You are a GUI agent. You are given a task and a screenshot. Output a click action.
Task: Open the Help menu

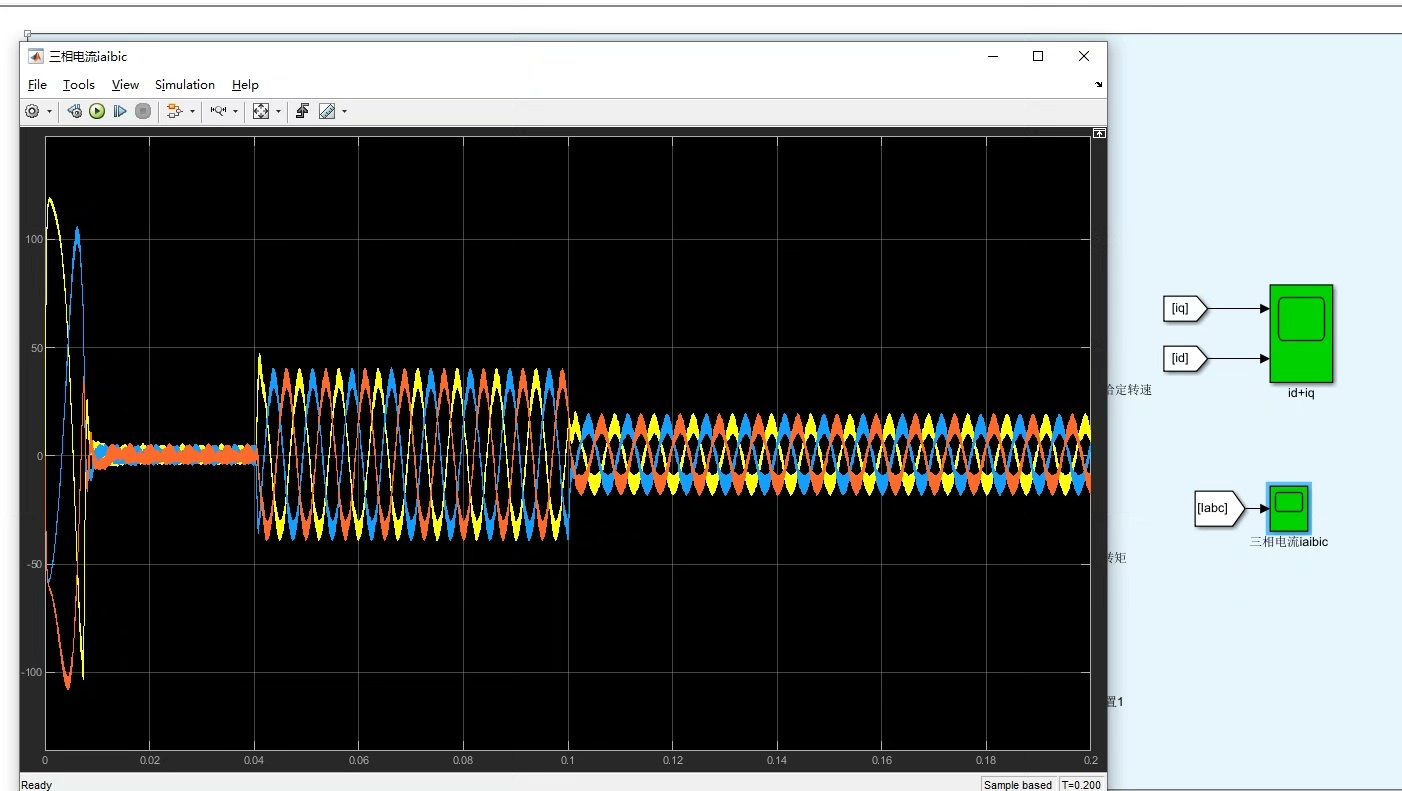[x=245, y=85]
